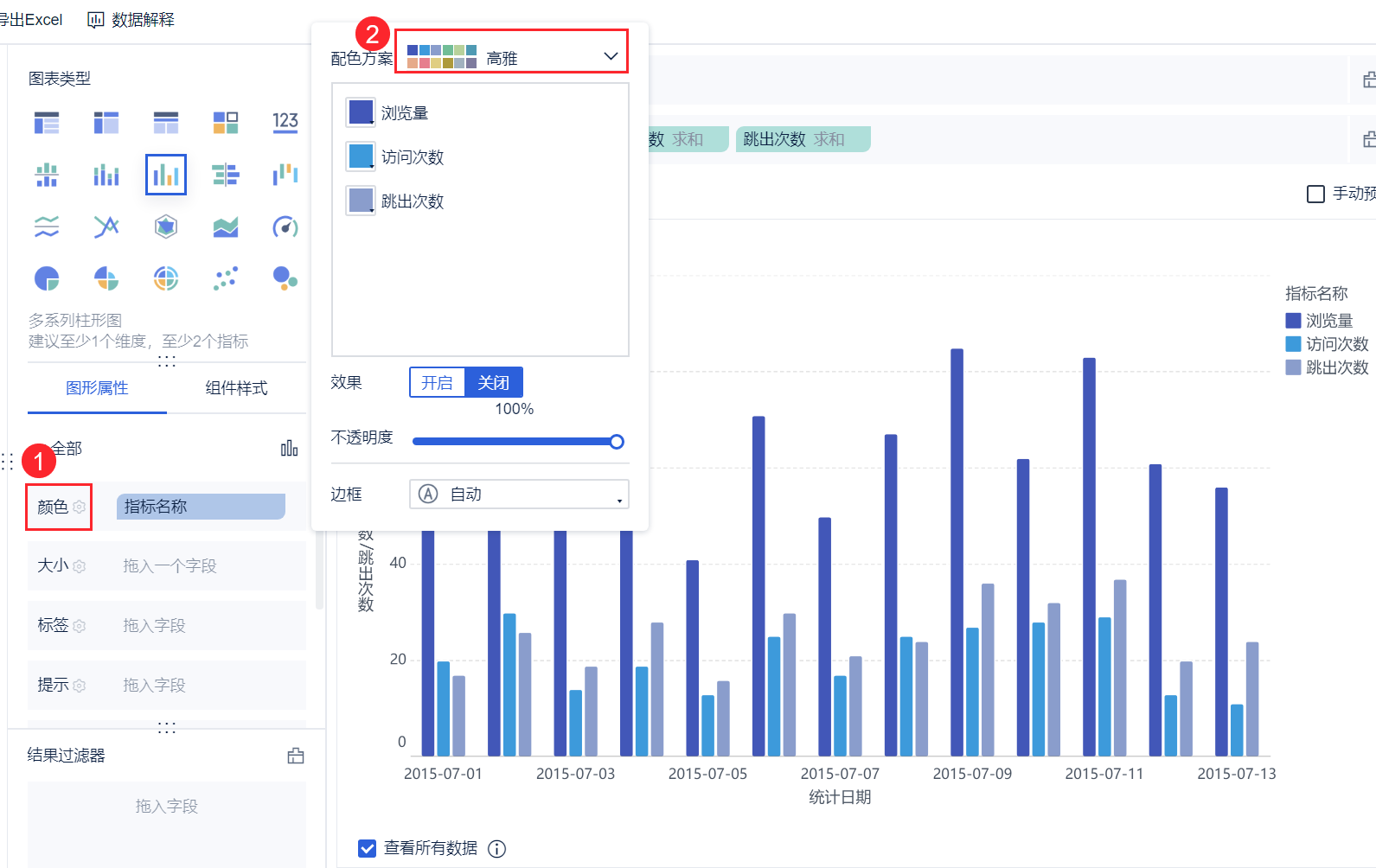Image resolution: width=1376 pixels, height=868 pixels.
Task: Click the 2015-07-05 x-axis date label
Action: [707, 774]
